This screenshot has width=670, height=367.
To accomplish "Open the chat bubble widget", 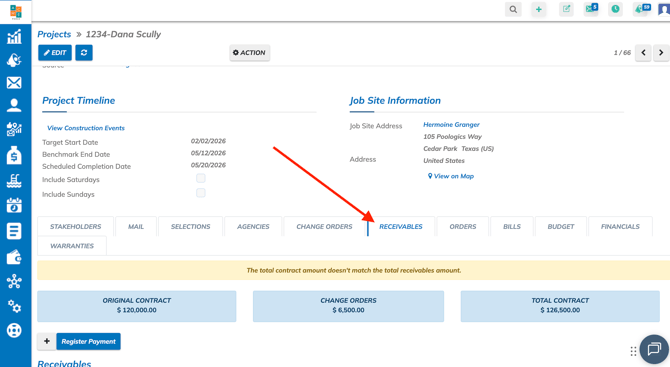I will 654,349.
